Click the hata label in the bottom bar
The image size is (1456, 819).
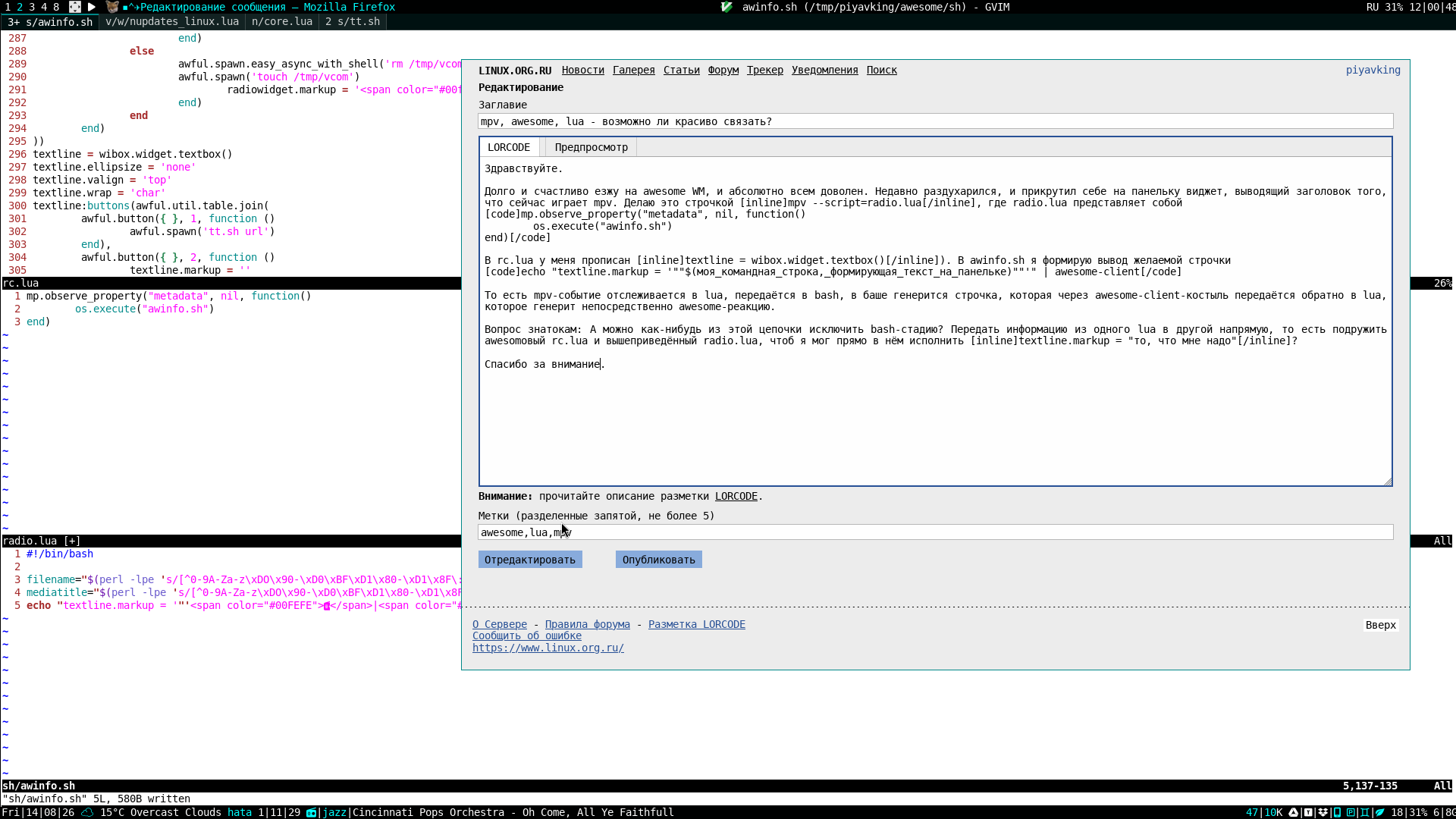(240, 812)
